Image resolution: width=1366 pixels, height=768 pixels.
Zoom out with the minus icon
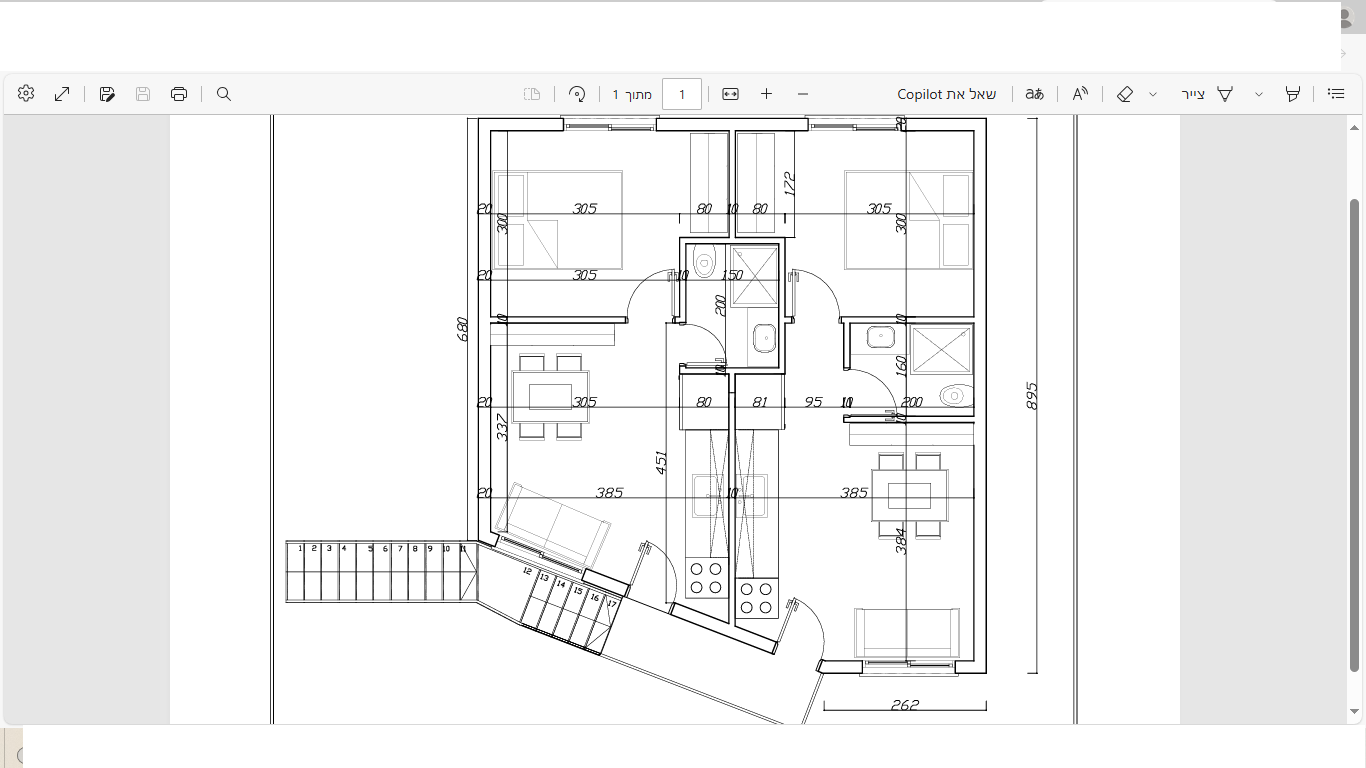(803, 94)
